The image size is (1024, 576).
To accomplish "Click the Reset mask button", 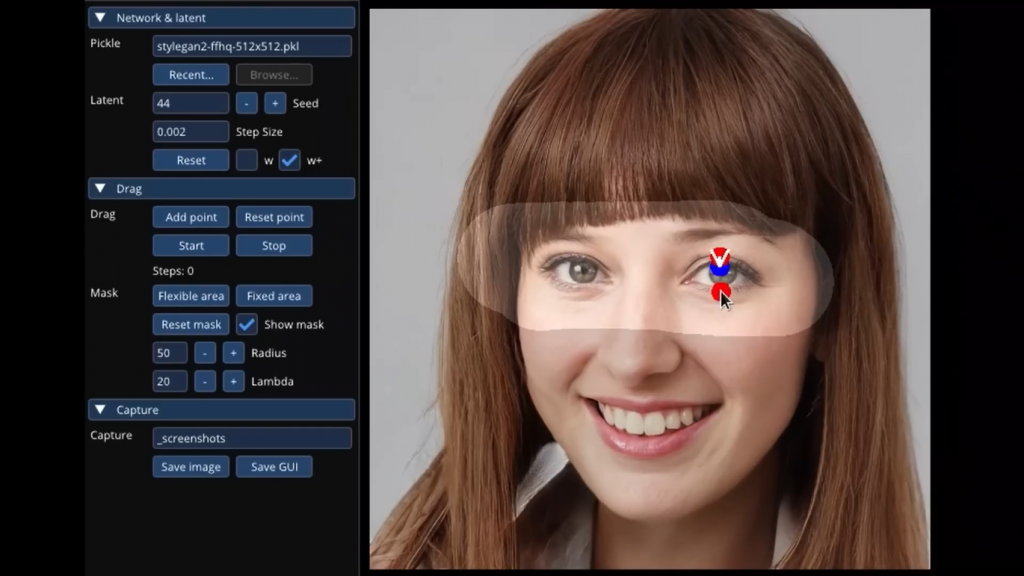I will (191, 325).
